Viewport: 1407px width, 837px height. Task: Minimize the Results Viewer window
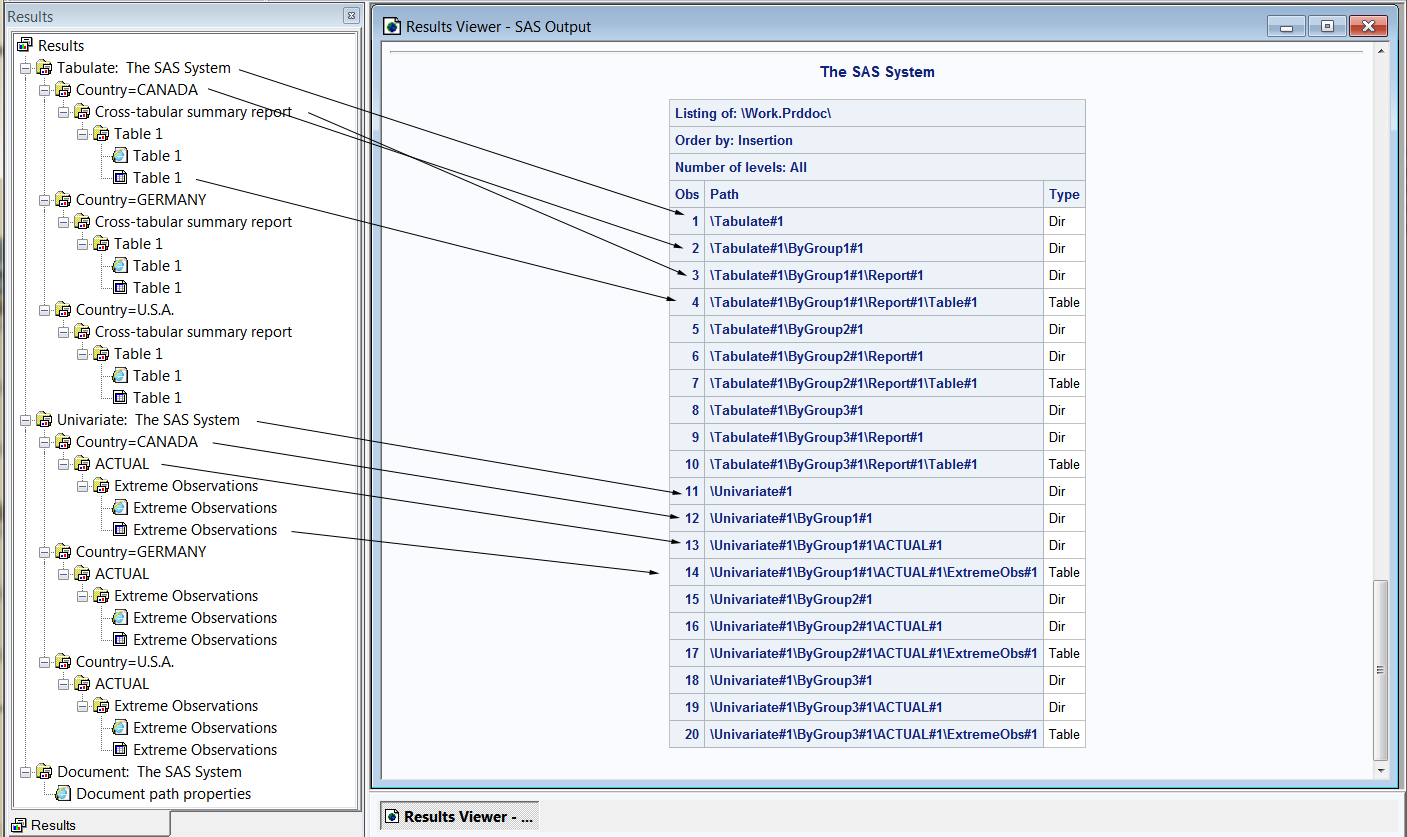pos(1286,27)
